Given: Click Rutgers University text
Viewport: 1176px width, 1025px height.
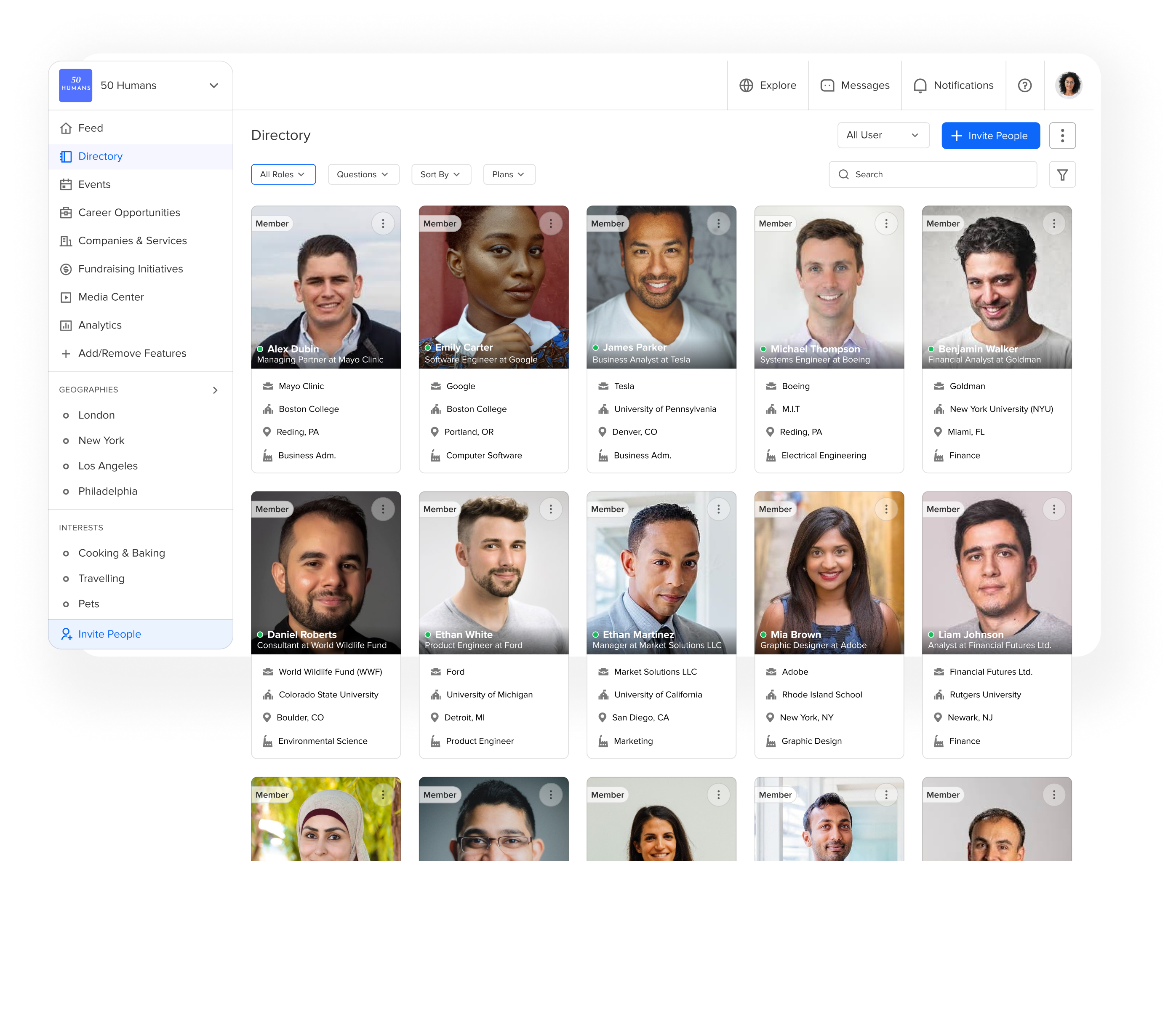Looking at the screenshot, I should tap(985, 694).
